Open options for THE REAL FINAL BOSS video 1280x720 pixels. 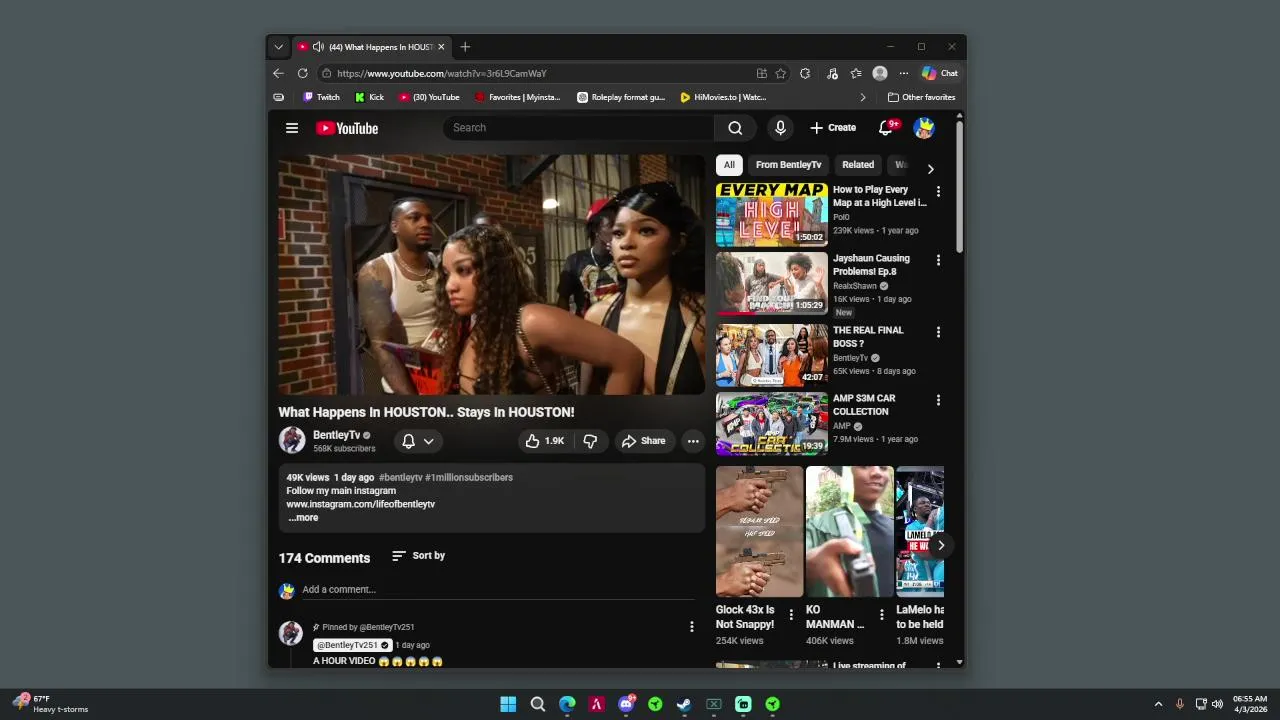click(938, 332)
